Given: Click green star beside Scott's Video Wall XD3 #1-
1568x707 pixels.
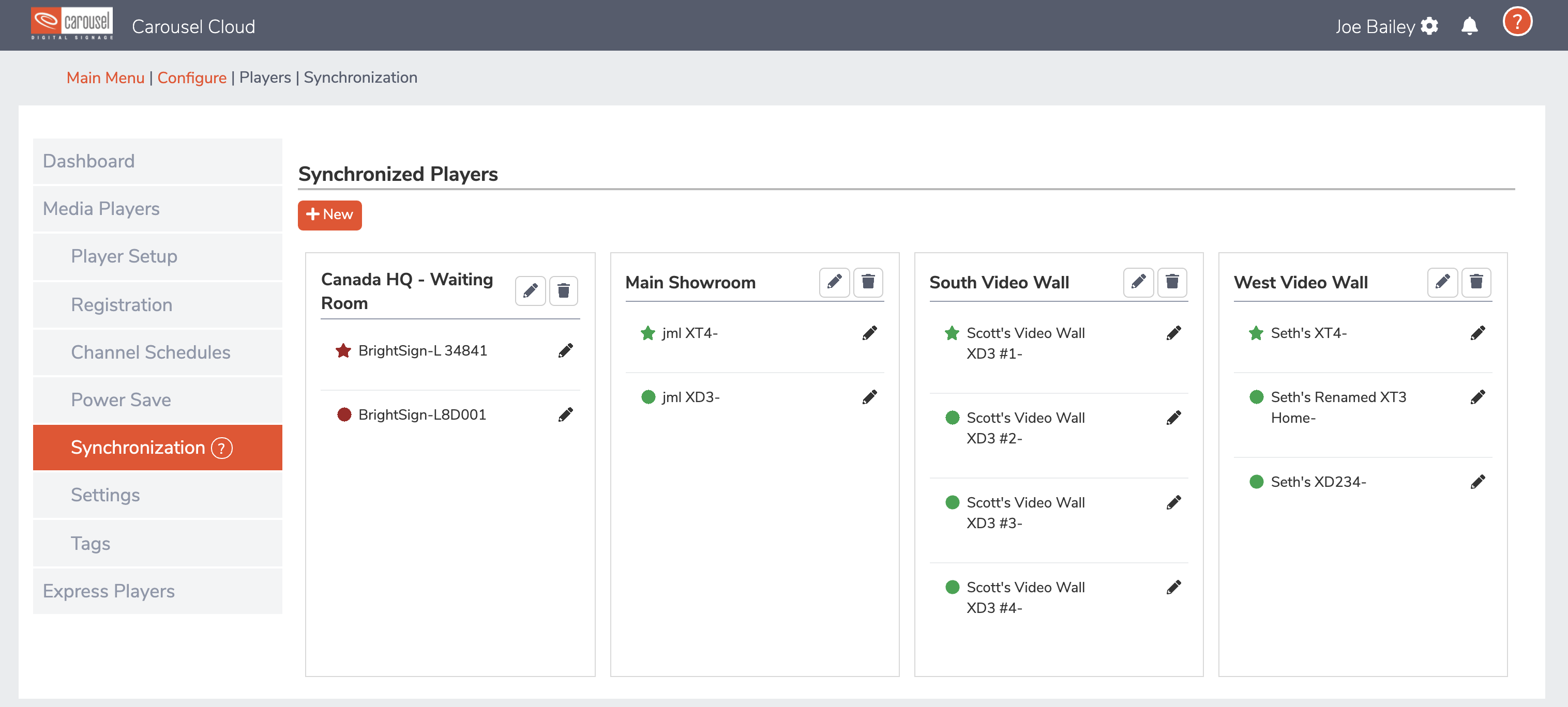Looking at the screenshot, I should click(952, 333).
